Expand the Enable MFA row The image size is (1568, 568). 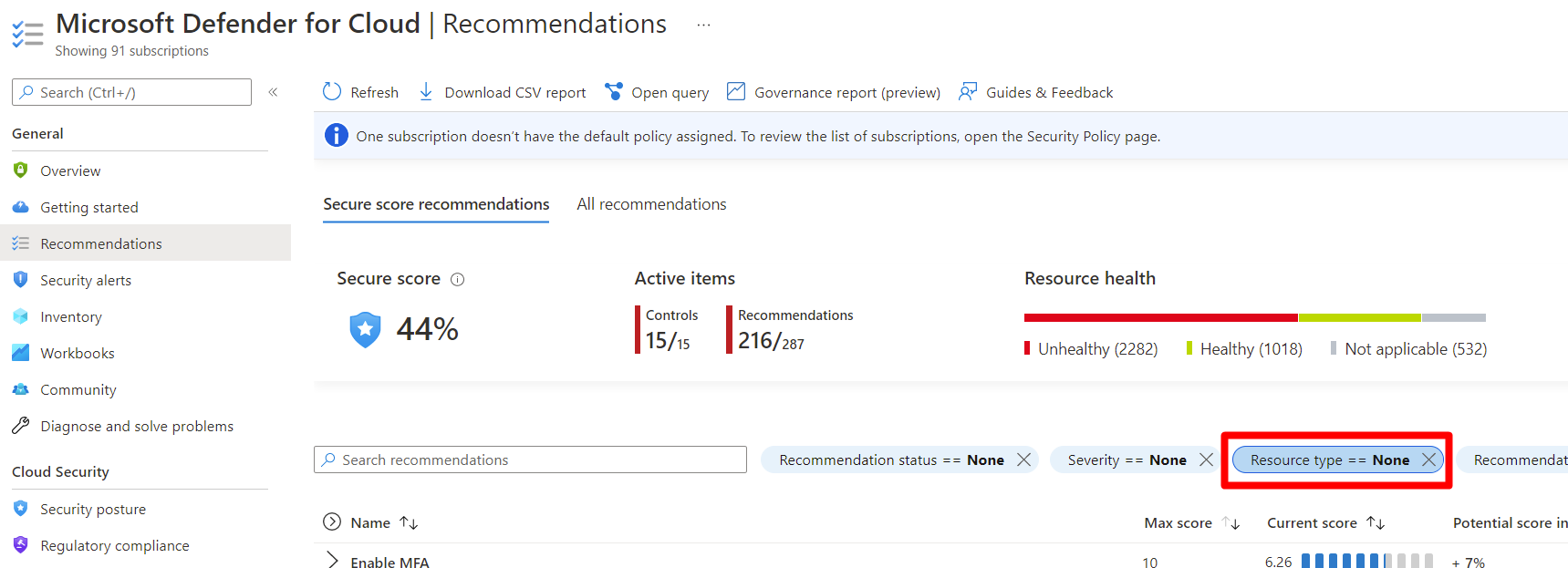pos(332,561)
